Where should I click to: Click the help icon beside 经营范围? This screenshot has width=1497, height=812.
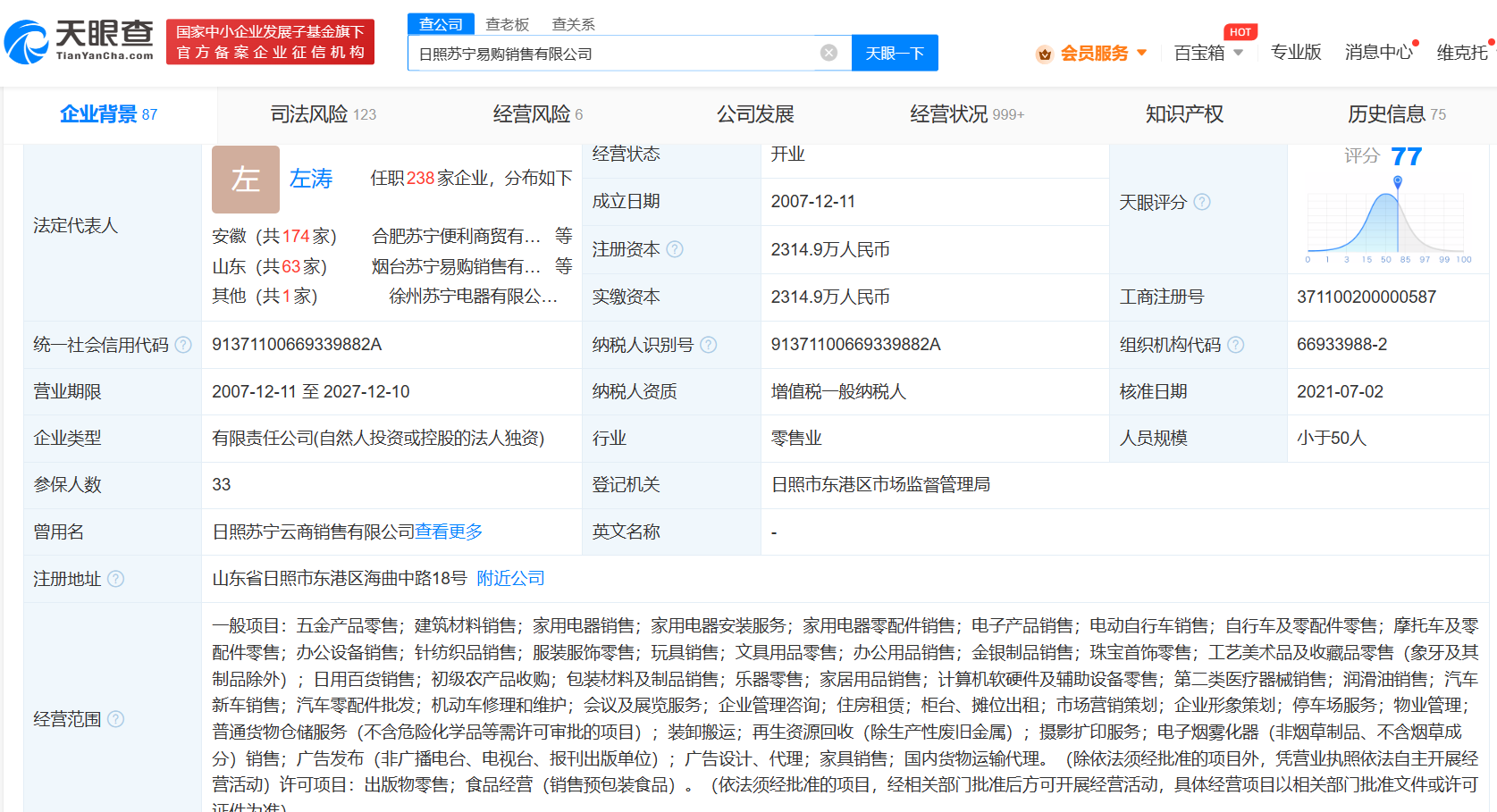pos(116,718)
